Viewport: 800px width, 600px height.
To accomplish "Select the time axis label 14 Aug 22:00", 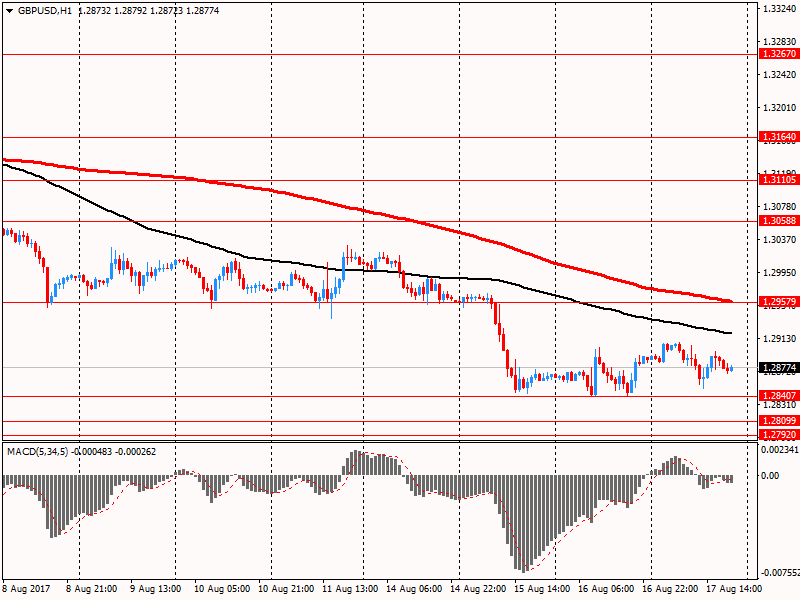I will 478,589.
